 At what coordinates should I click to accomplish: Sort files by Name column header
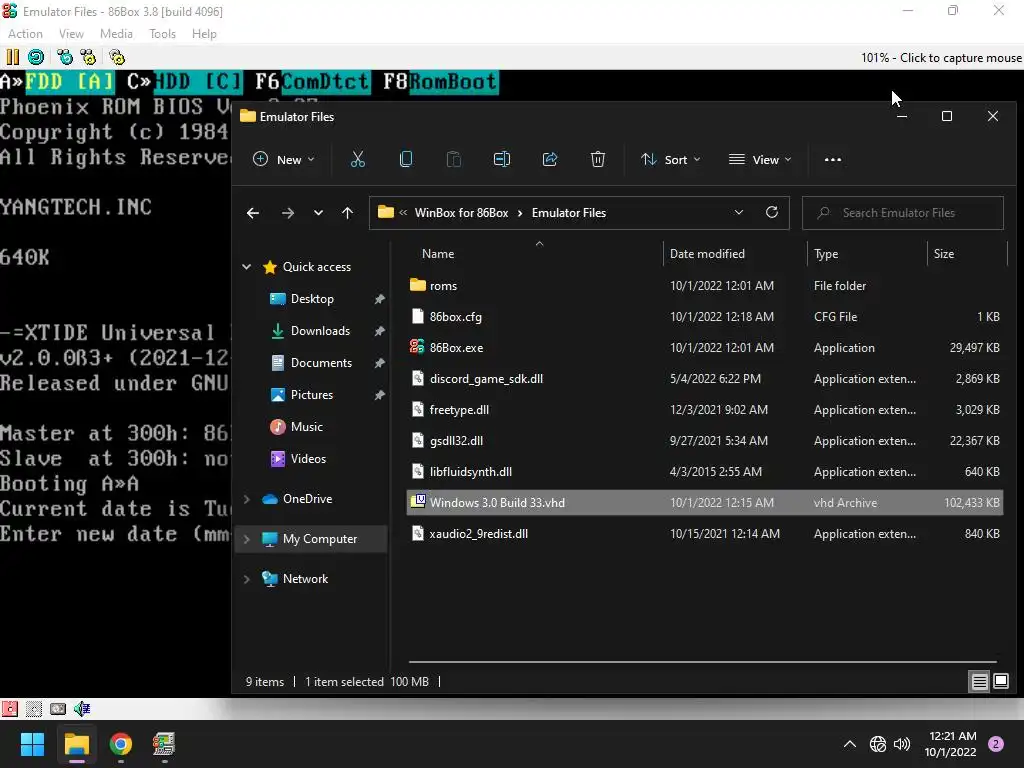coord(535,254)
